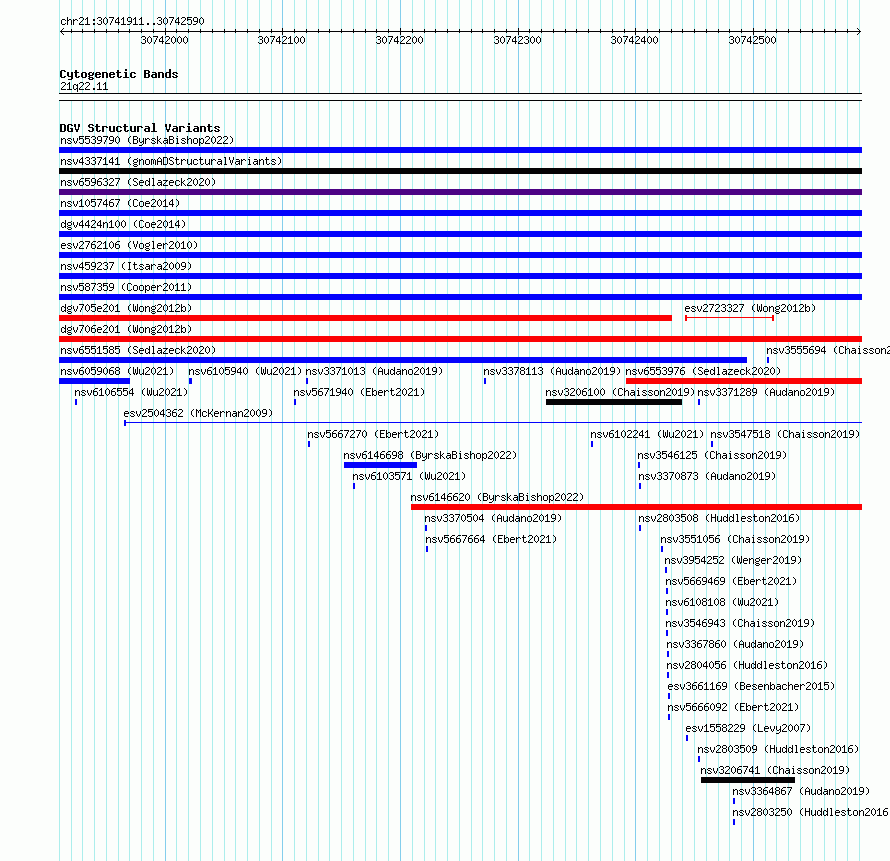Select the red dgv705e201 Wong2012b bar

tap(366, 318)
